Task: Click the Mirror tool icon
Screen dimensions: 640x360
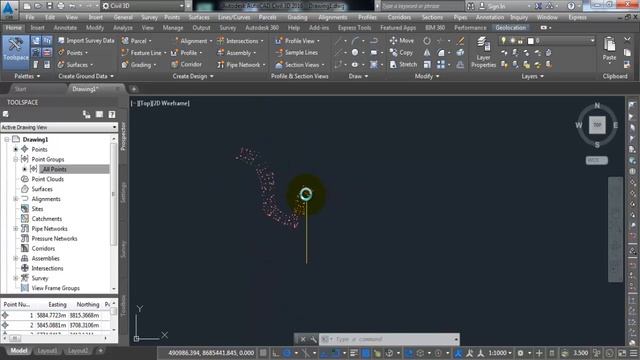Action: (x=427, y=53)
